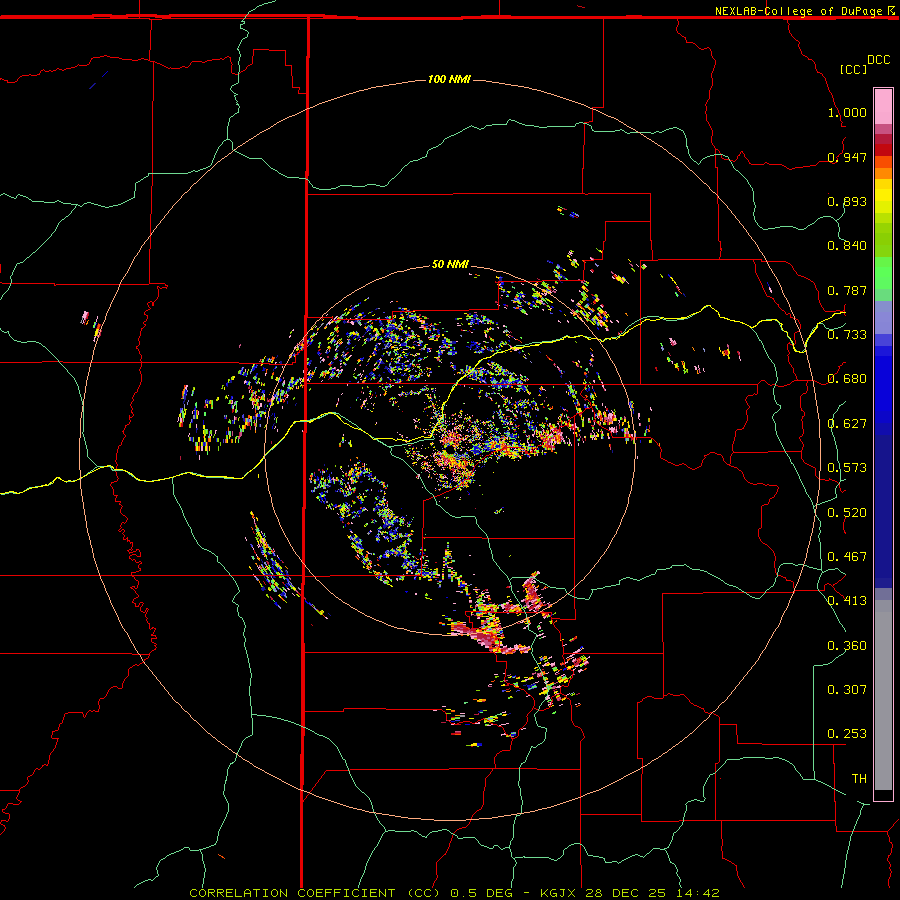Click the 0.413 legend value
The height and width of the screenshot is (900, 900).
(x=847, y=601)
